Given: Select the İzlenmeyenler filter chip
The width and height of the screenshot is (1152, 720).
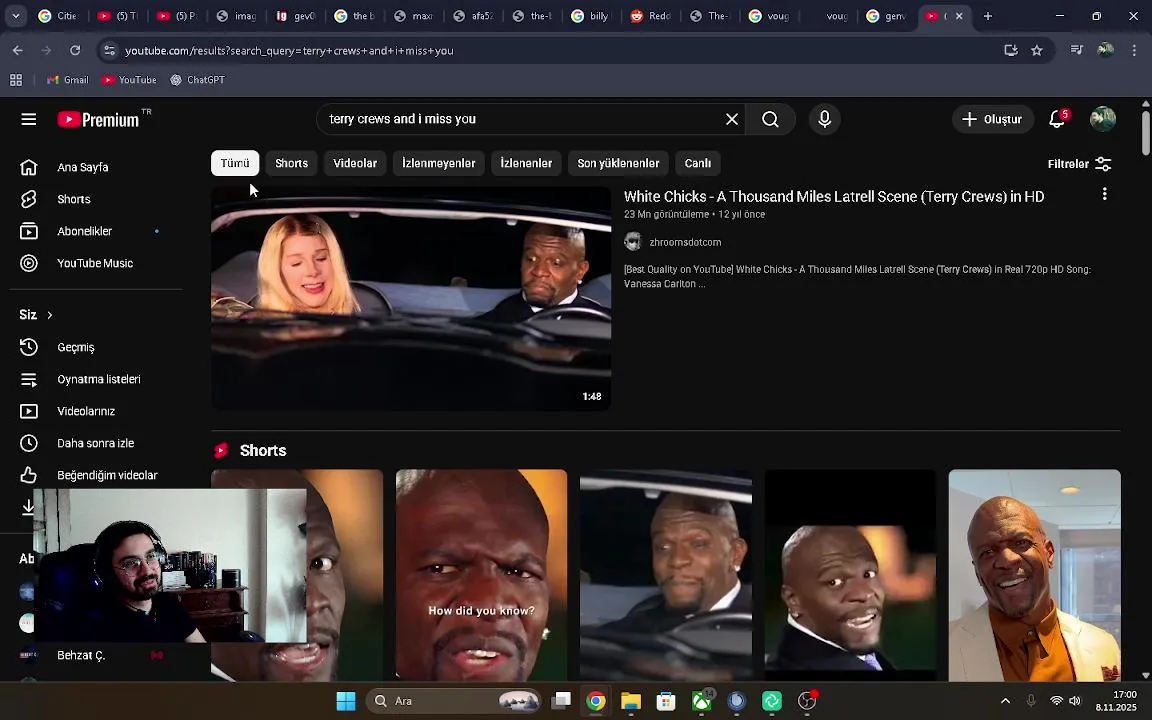Looking at the screenshot, I should tap(439, 163).
